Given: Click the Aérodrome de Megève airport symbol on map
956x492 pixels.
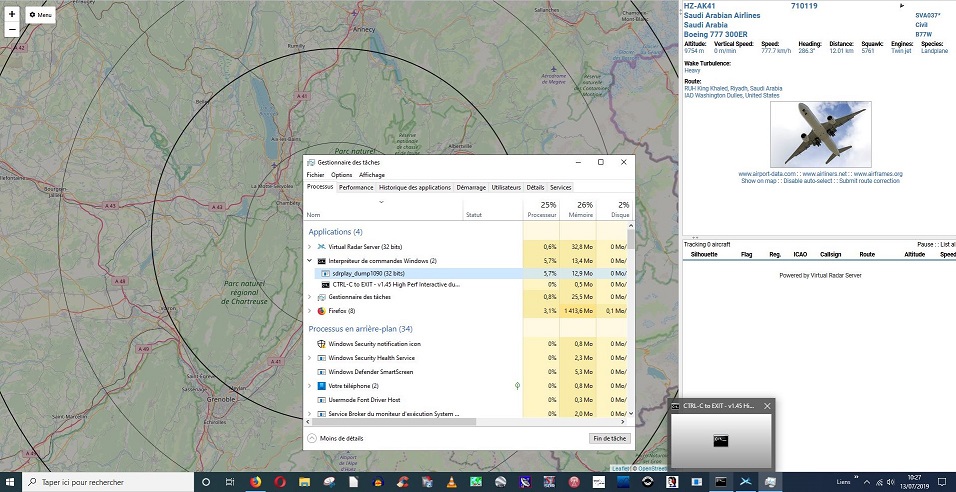Looking at the screenshot, I should click(x=553, y=69).
